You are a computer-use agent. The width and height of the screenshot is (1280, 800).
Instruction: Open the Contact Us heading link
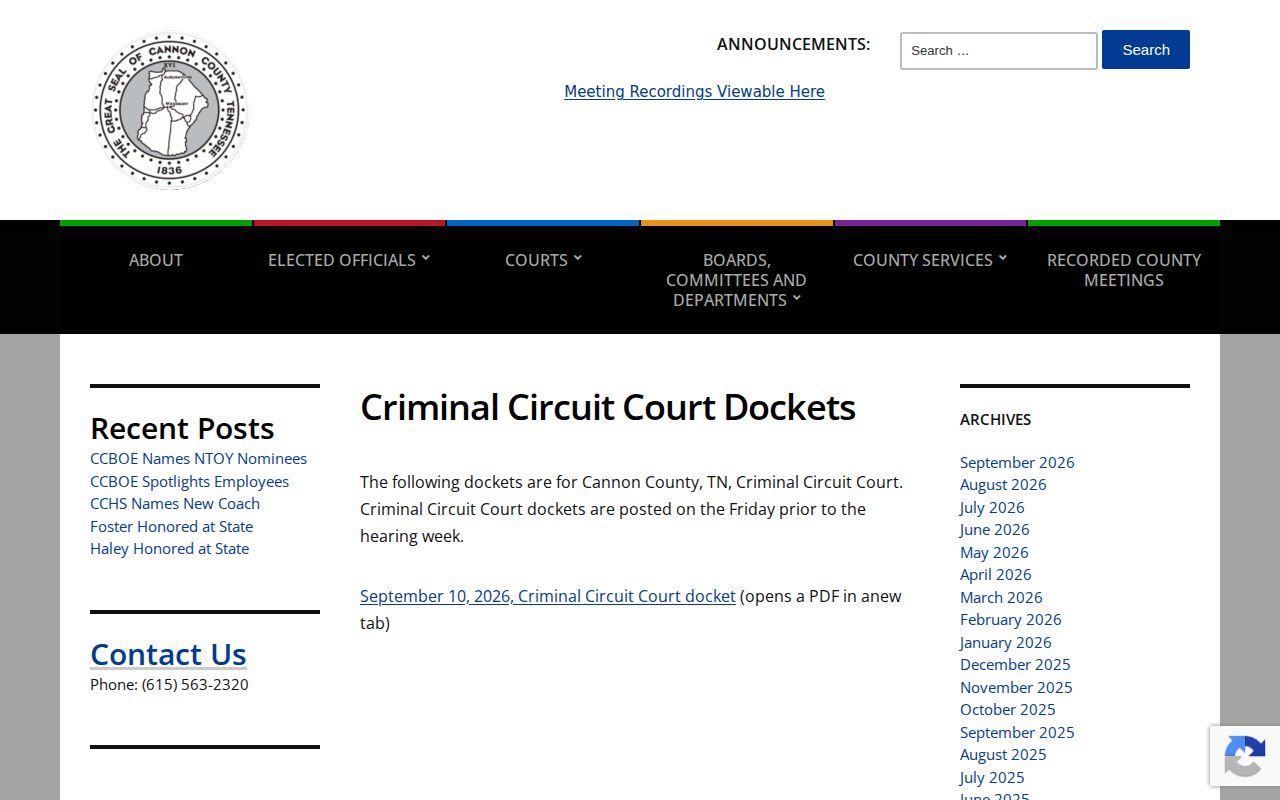click(x=168, y=654)
